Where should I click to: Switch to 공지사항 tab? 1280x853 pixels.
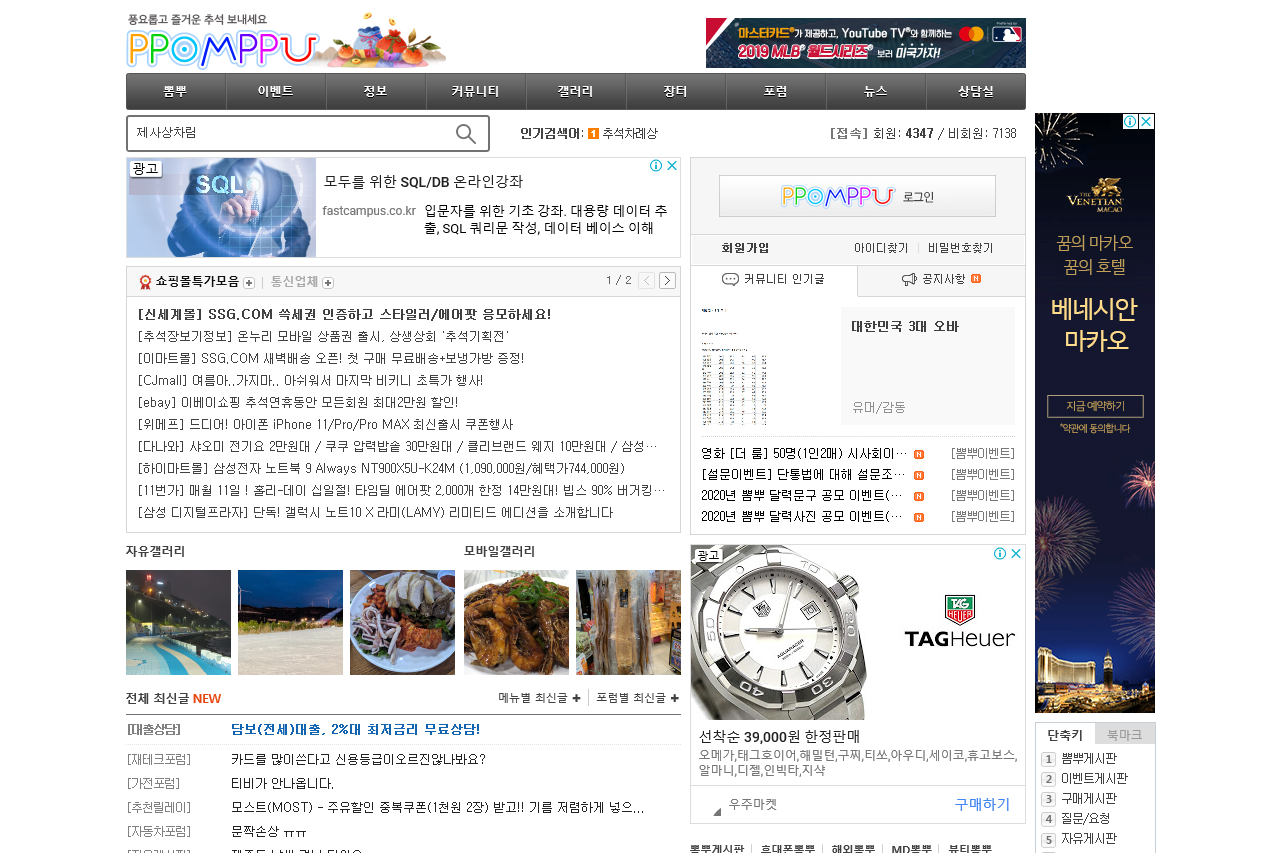(941, 280)
